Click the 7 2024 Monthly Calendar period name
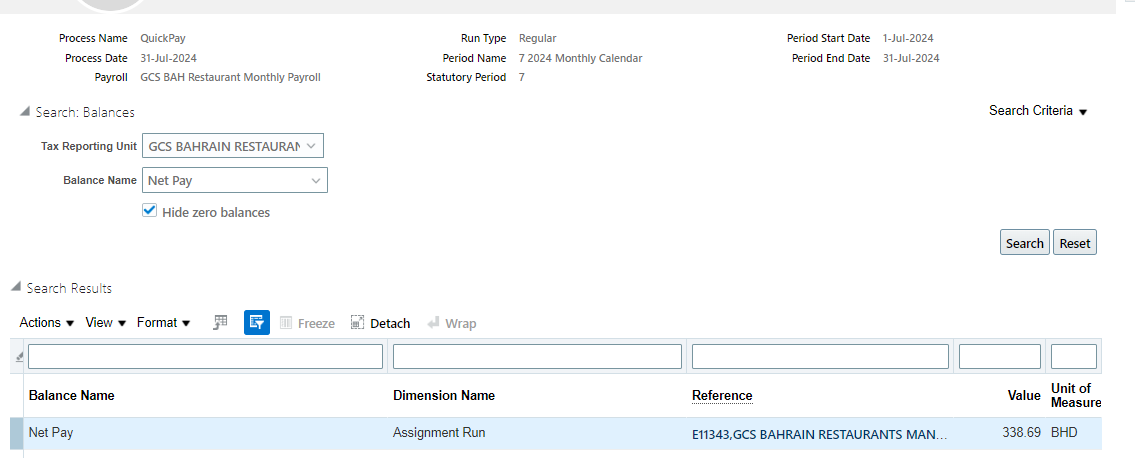This screenshot has width=1135, height=458. 580,58
